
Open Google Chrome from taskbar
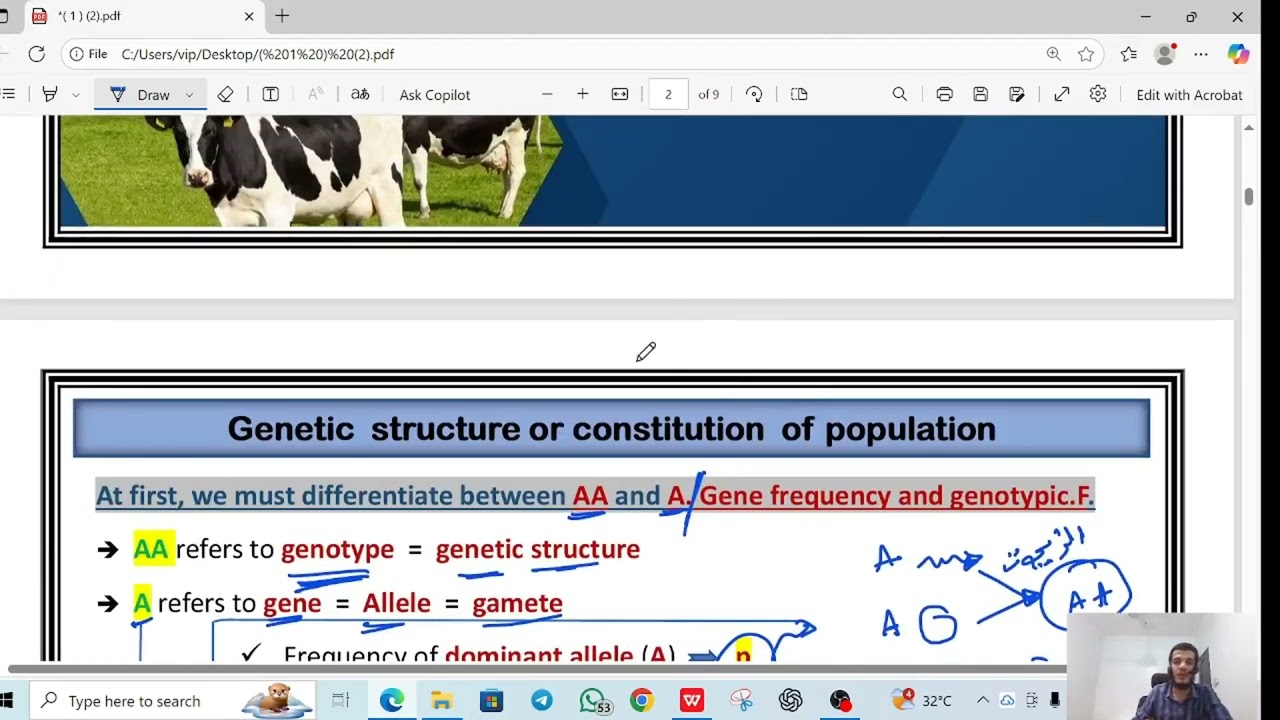tap(642, 701)
